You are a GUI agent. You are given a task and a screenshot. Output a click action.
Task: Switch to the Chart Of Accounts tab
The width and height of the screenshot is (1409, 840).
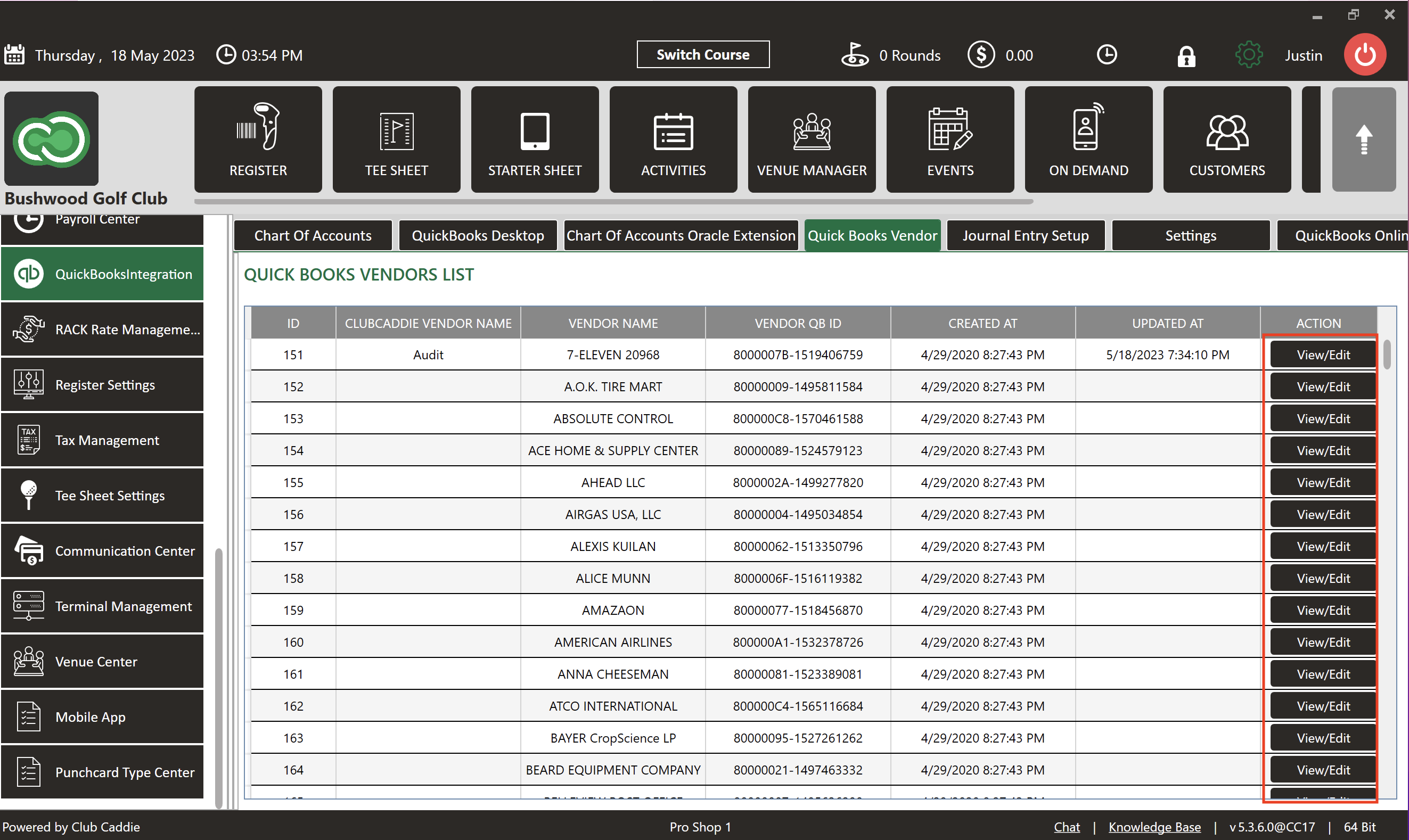[x=313, y=235]
